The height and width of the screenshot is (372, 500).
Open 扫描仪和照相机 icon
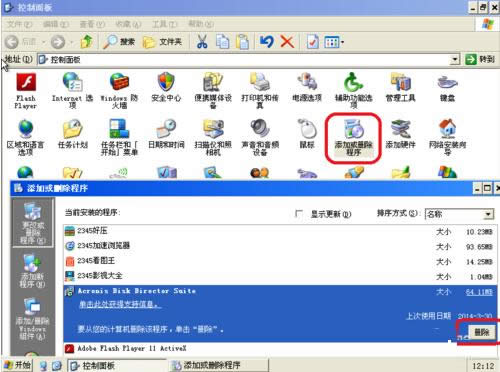pos(213,138)
